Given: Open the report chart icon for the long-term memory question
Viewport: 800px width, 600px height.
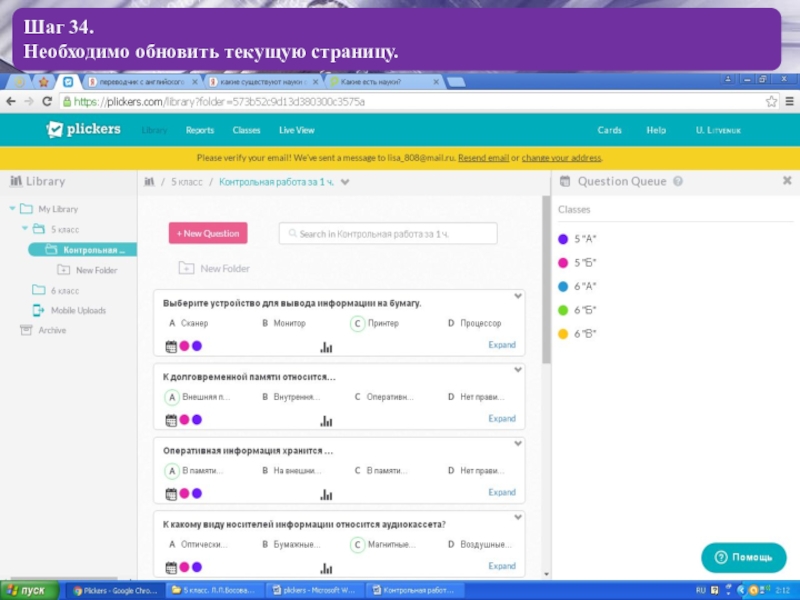Looking at the screenshot, I should point(326,421).
